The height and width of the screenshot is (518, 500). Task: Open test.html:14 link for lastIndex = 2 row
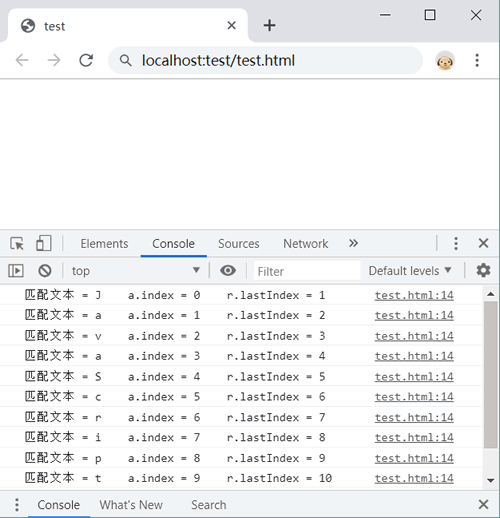tap(414, 315)
